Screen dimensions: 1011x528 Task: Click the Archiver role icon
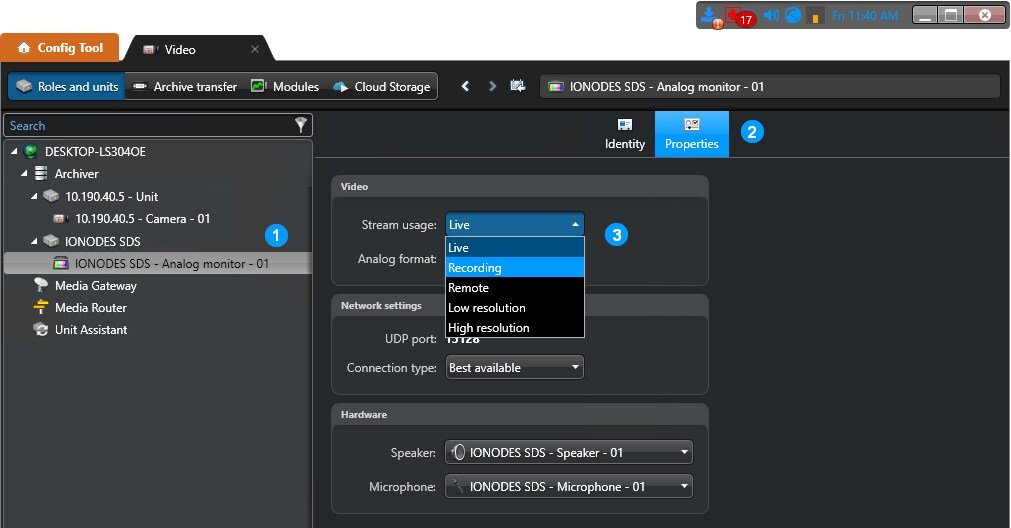[41, 173]
